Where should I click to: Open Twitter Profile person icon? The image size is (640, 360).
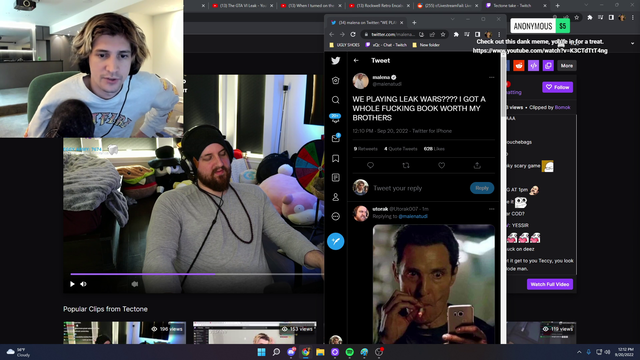pyautogui.click(x=336, y=197)
